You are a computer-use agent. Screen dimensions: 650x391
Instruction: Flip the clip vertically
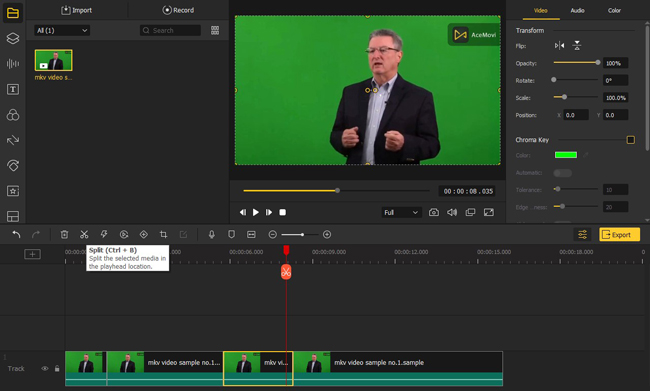coord(577,46)
